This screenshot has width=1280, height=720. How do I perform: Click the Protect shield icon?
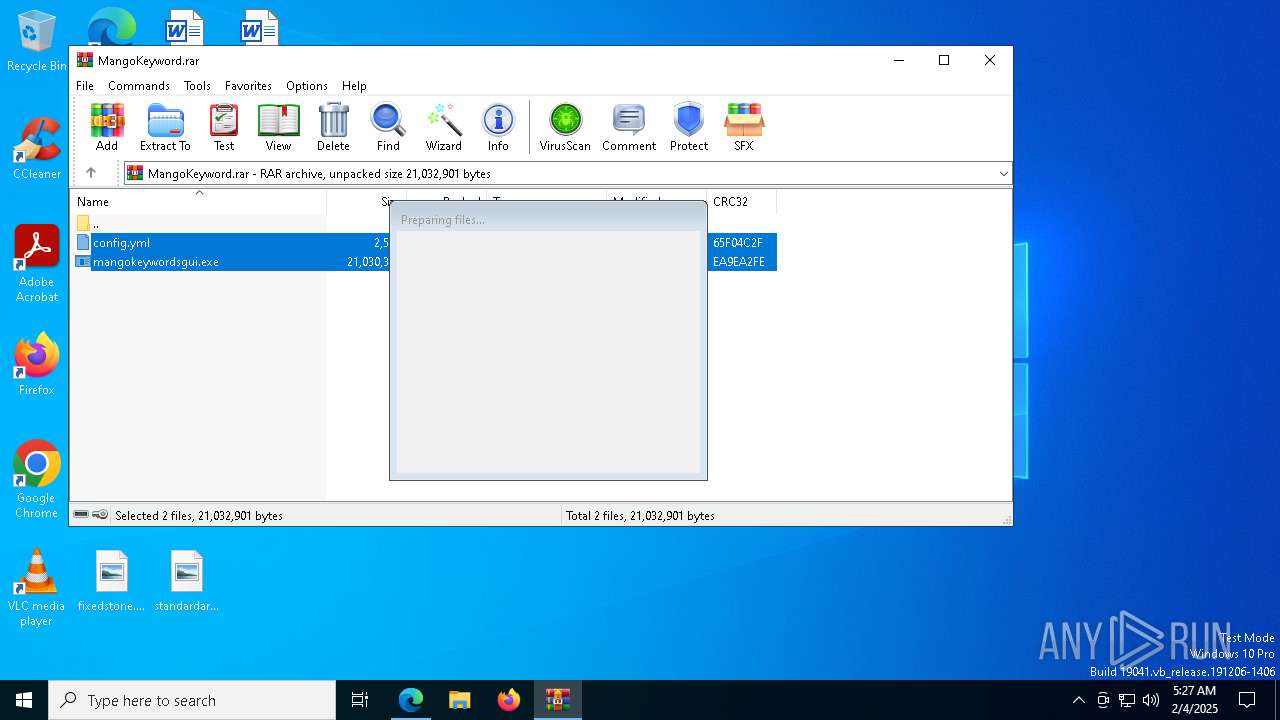click(689, 127)
